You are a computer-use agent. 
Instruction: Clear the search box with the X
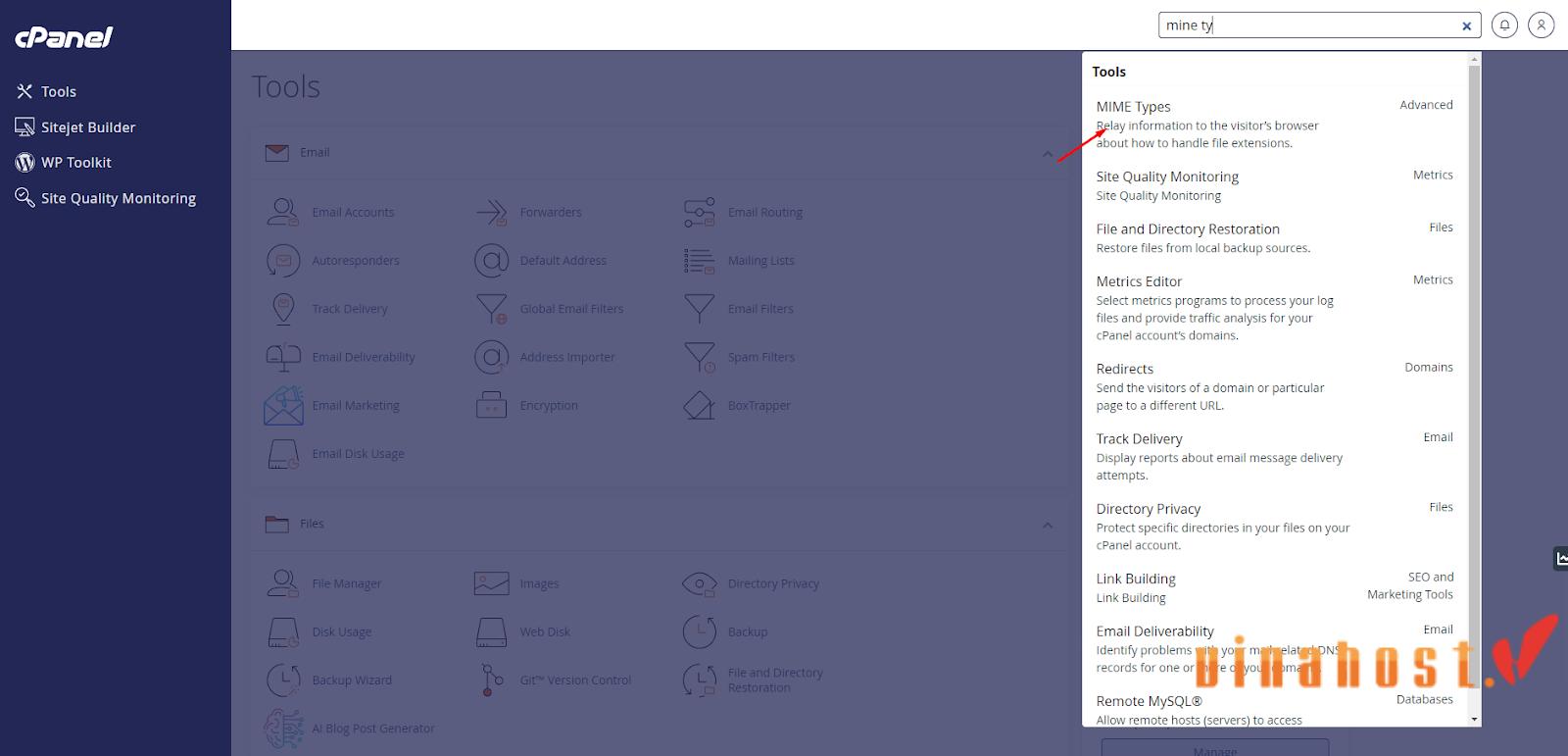(x=1466, y=26)
